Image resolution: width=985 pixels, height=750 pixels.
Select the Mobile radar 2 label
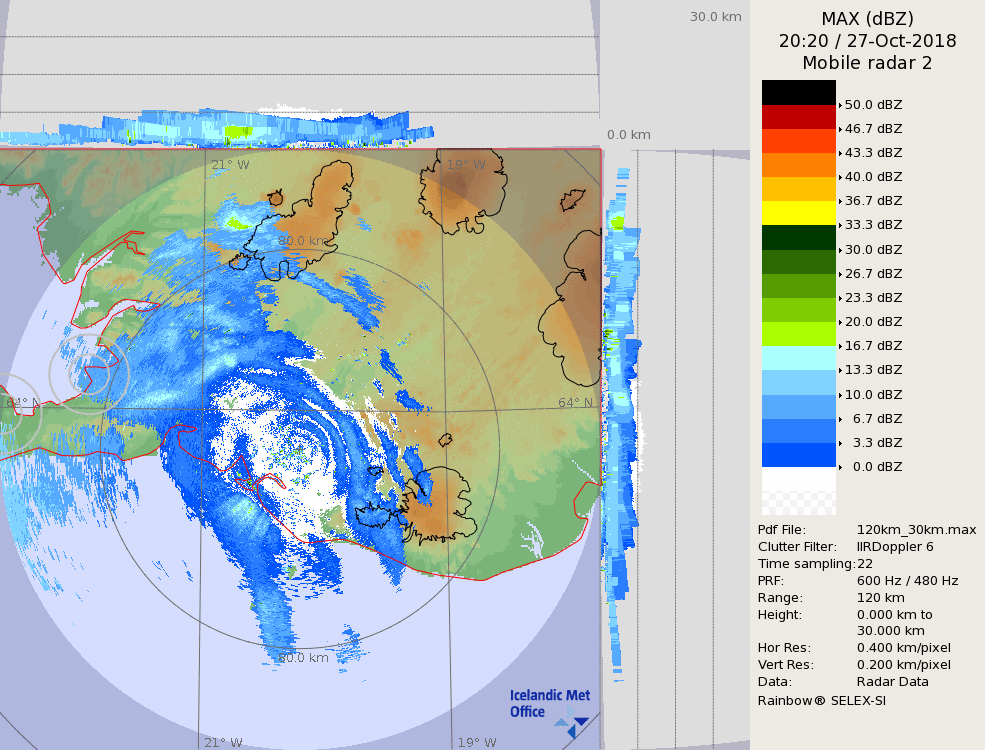[x=867, y=63]
